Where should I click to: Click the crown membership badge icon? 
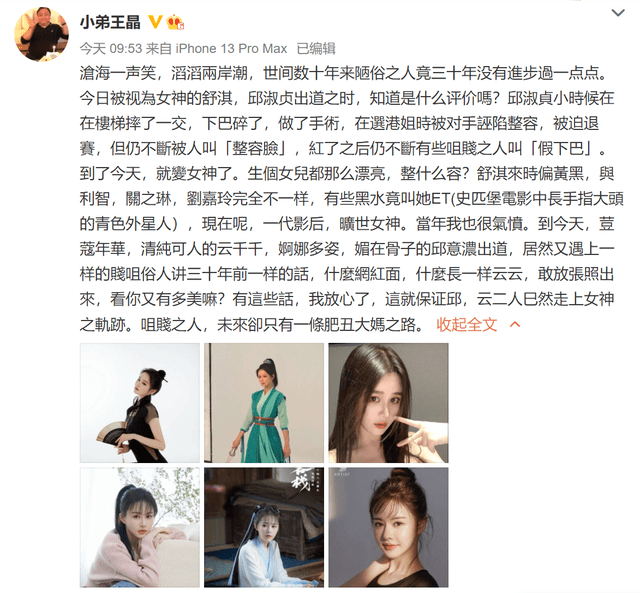(x=176, y=22)
